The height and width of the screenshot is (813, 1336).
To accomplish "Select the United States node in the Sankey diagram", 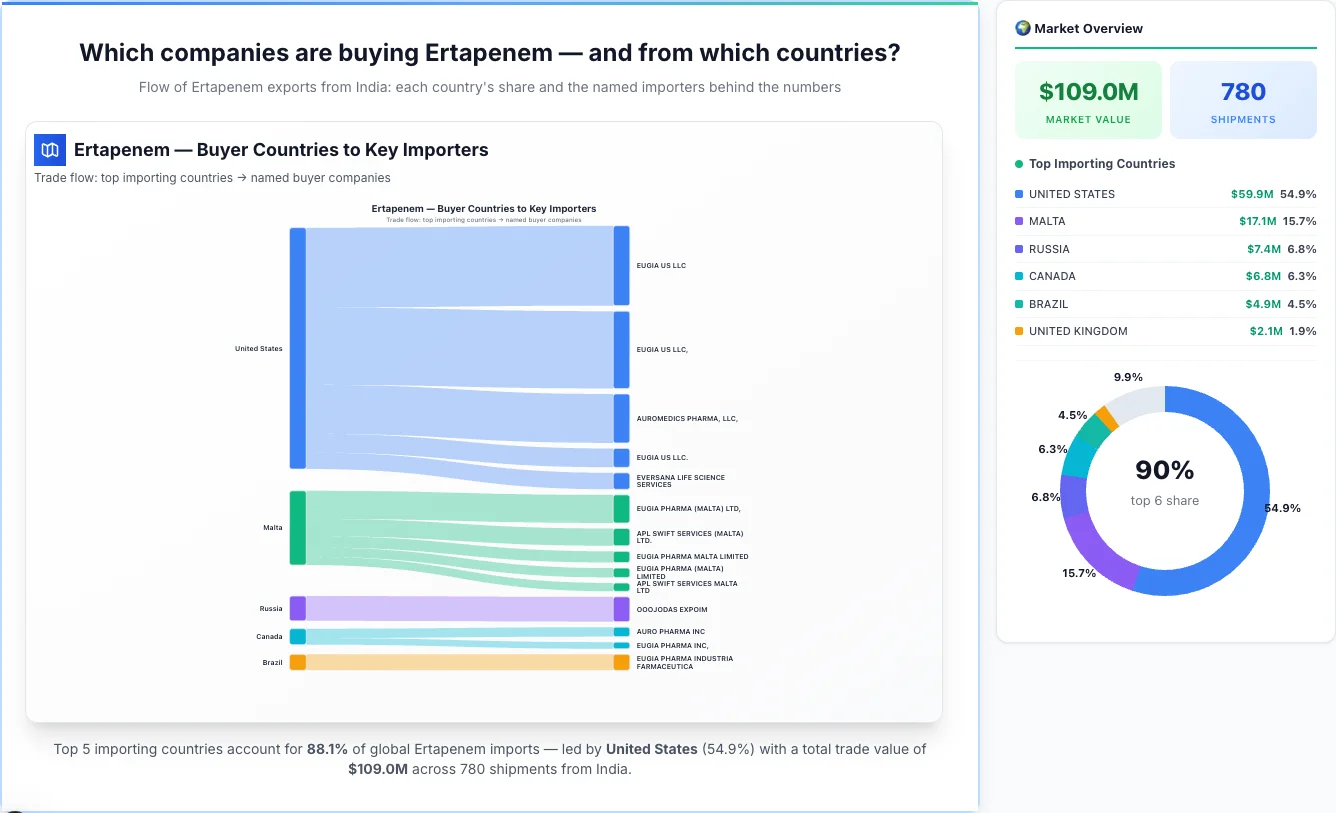I will [x=297, y=348].
